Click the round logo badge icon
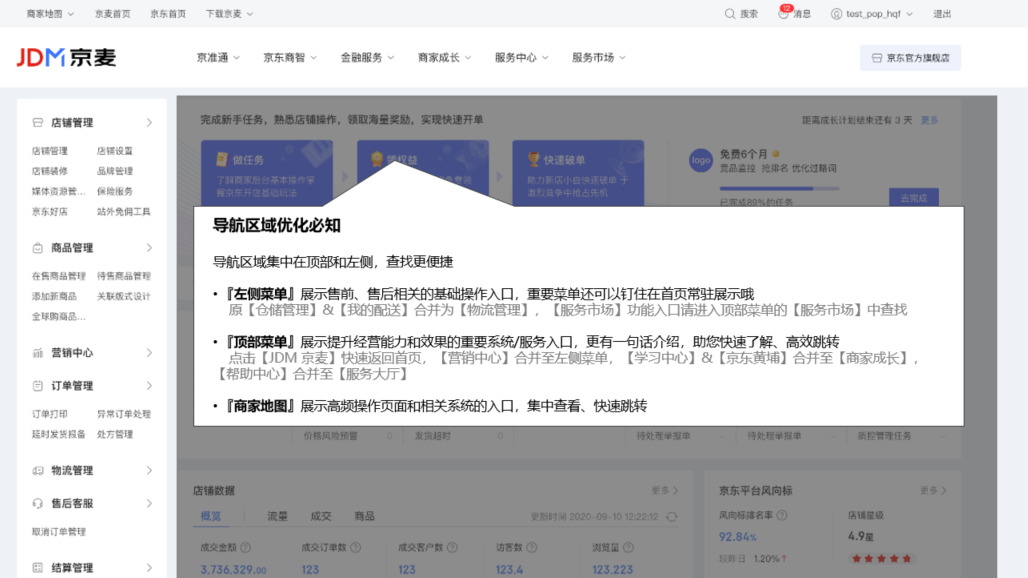This screenshot has width=1028, height=578. (701, 160)
